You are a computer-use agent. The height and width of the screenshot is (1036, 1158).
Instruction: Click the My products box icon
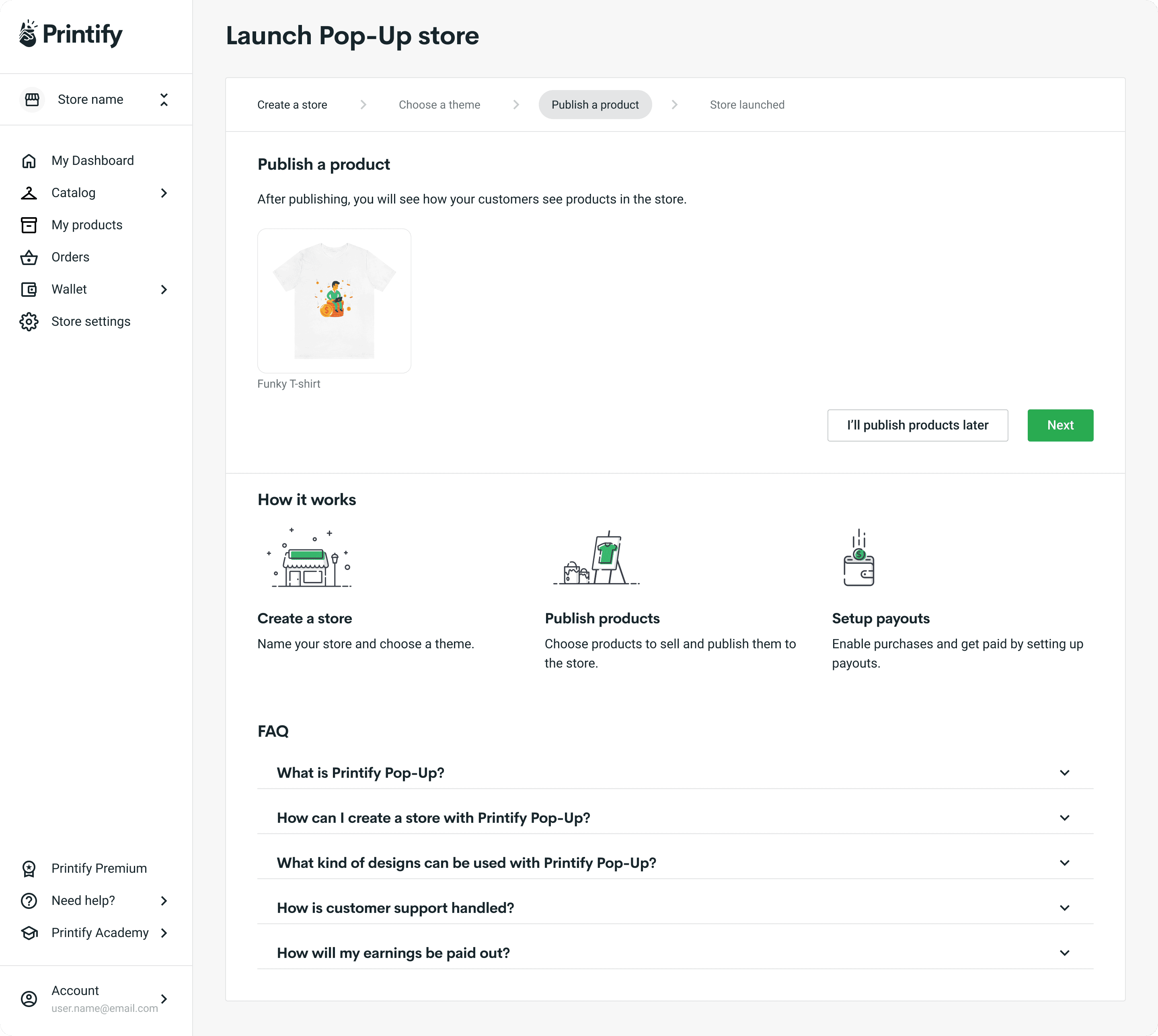click(29, 225)
